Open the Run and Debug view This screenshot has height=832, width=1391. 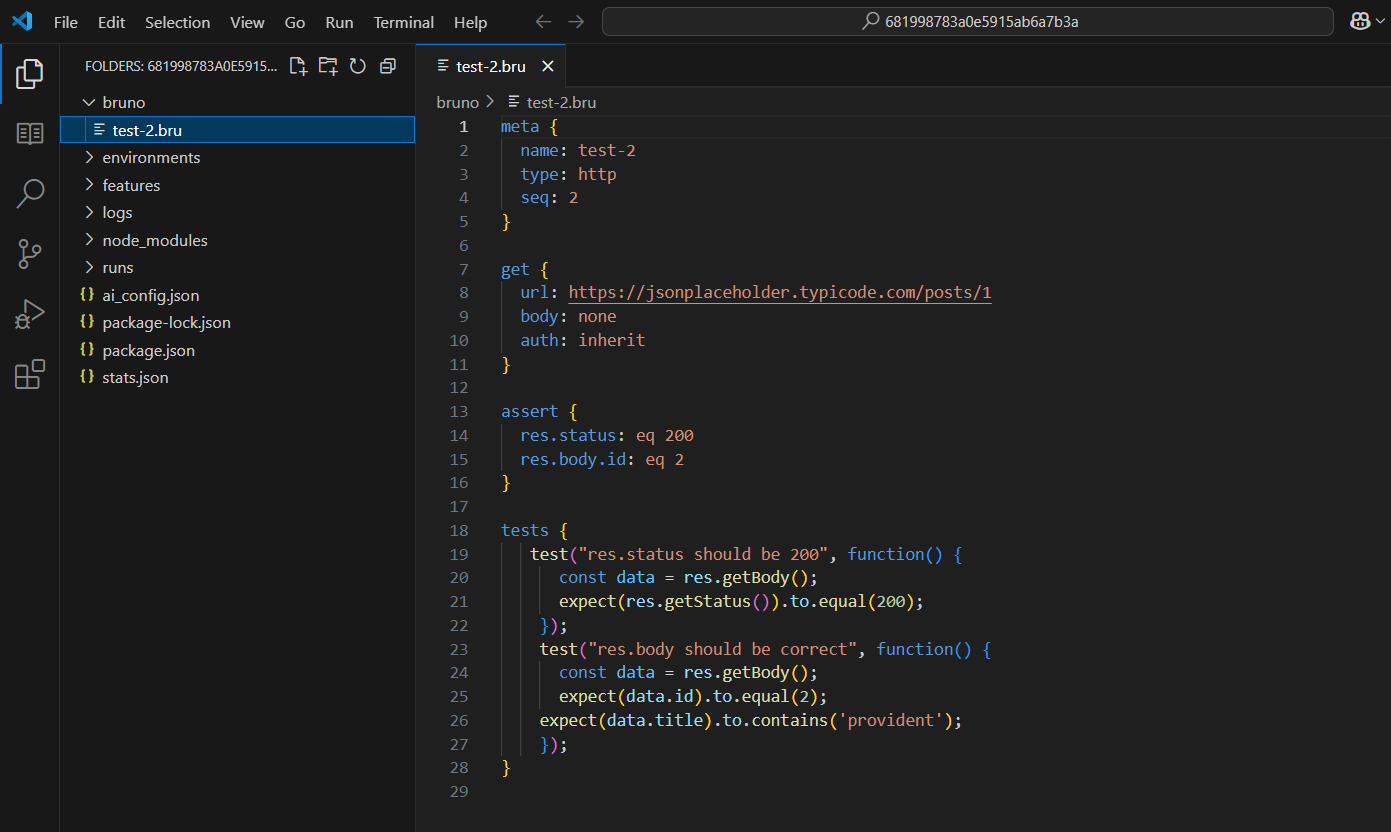(x=30, y=314)
